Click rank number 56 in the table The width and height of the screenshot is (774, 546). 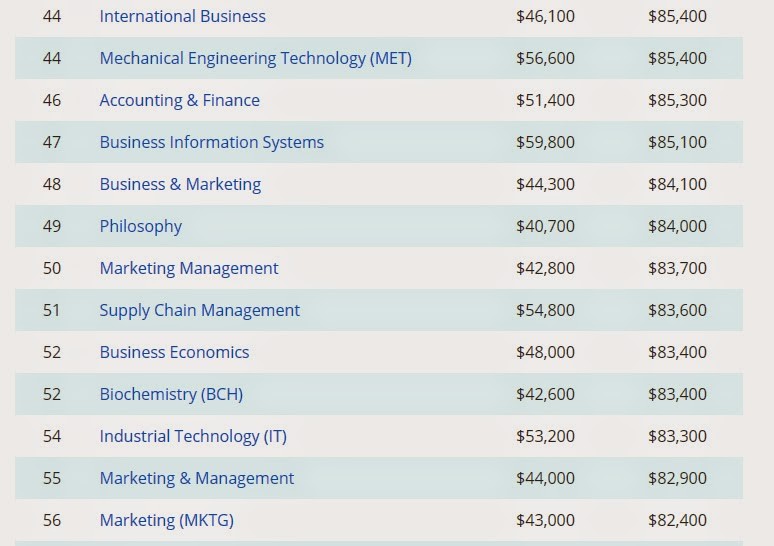point(52,520)
